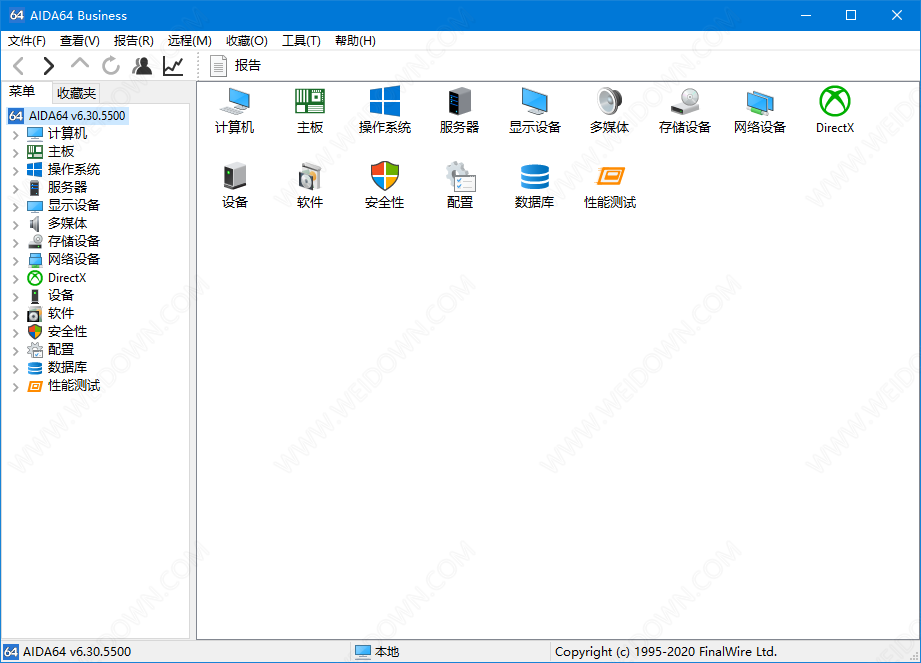Select 操作系统 in the left tree
This screenshot has width=921, height=663.
tap(74, 170)
